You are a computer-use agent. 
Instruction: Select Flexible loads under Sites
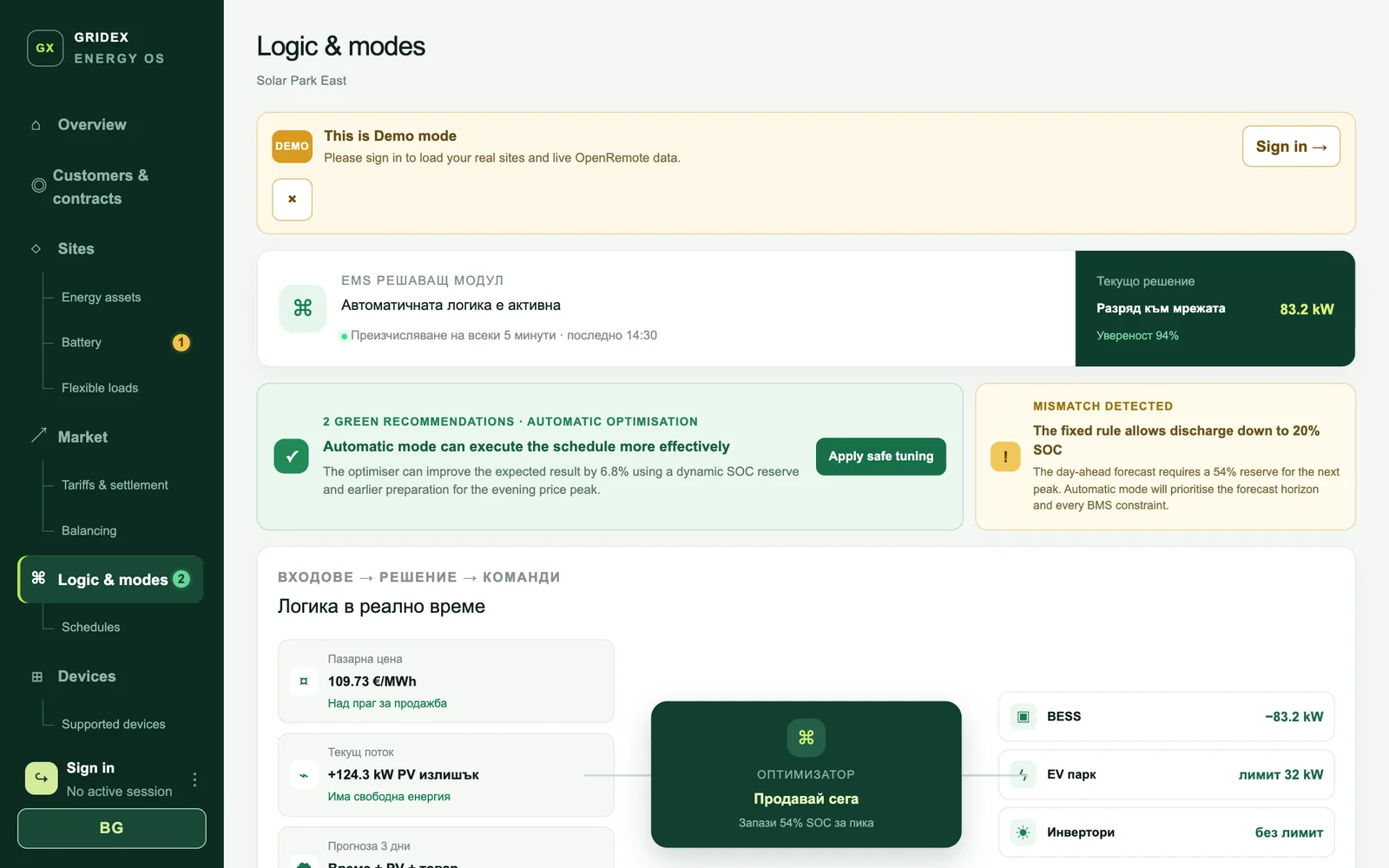tap(100, 388)
